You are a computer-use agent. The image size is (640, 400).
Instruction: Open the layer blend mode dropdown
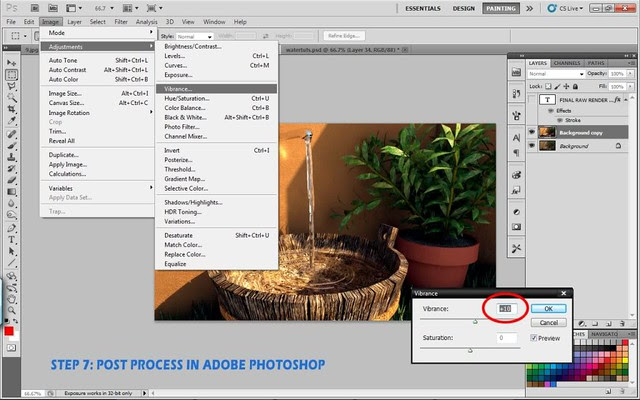pos(556,74)
